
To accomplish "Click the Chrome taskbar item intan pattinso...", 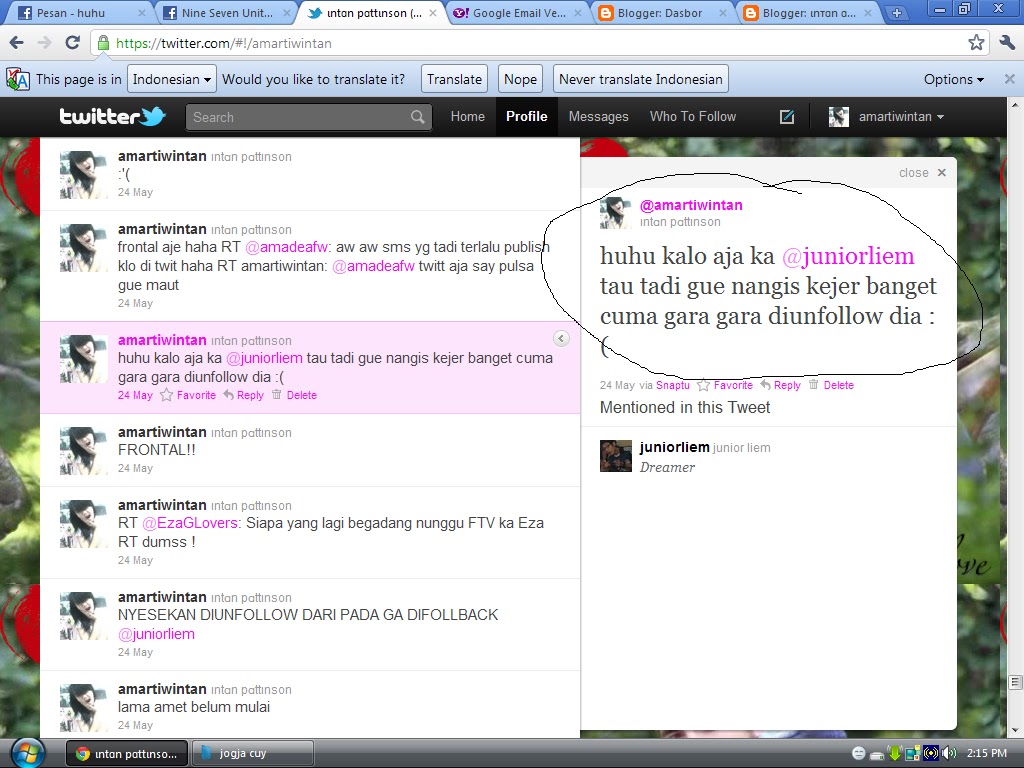I will point(127,754).
